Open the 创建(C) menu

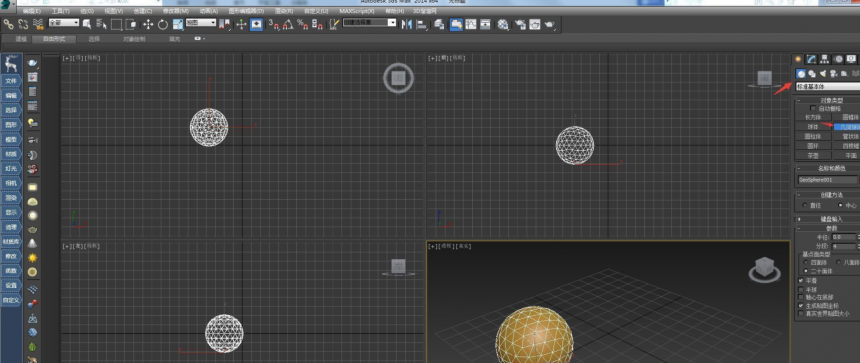pyautogui.click(x=143, y=11)
